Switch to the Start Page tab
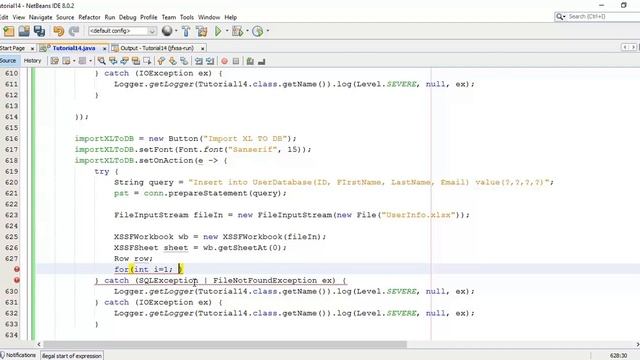Viewport: 640px width, 360px height. [12, 48]
